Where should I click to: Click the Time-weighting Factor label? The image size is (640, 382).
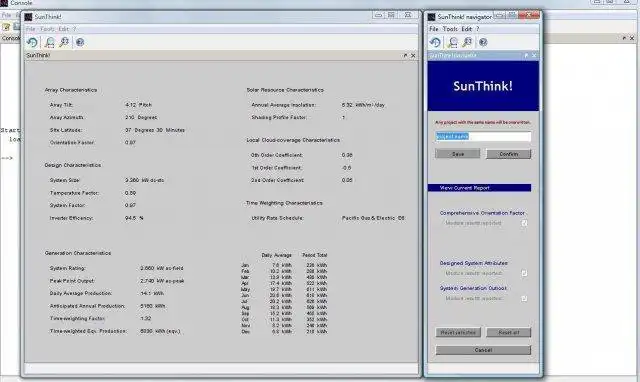[x=77, y=318]
